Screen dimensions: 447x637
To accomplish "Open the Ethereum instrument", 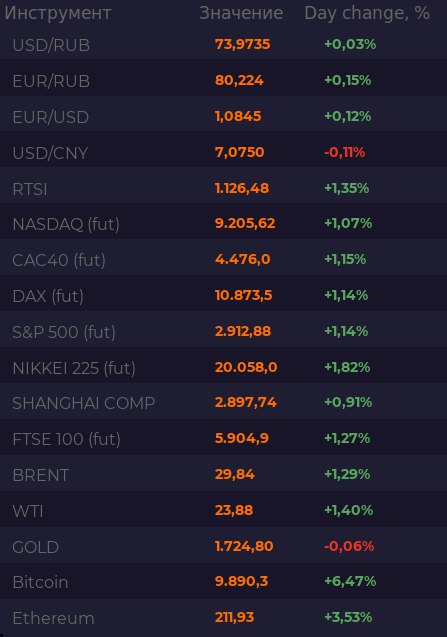I will (x=53, y=618).
